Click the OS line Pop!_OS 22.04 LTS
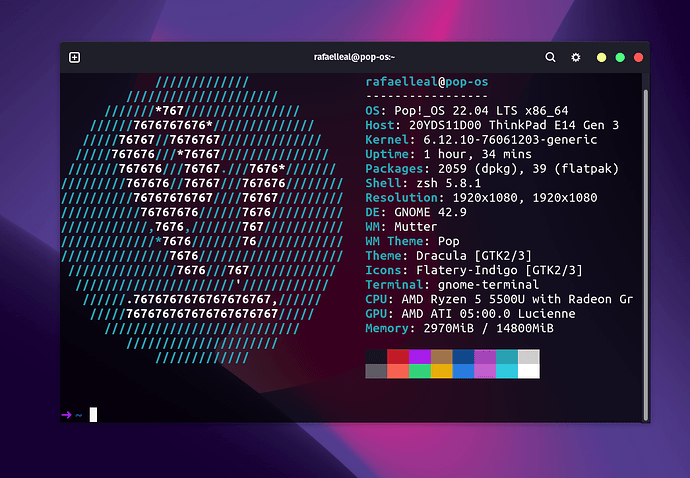 click(467, 110)
